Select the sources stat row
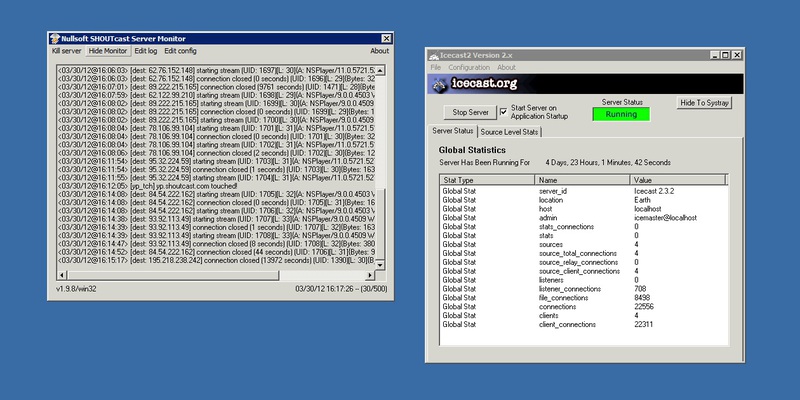Viewport: 800px width, 400px height. click(583, 244)
